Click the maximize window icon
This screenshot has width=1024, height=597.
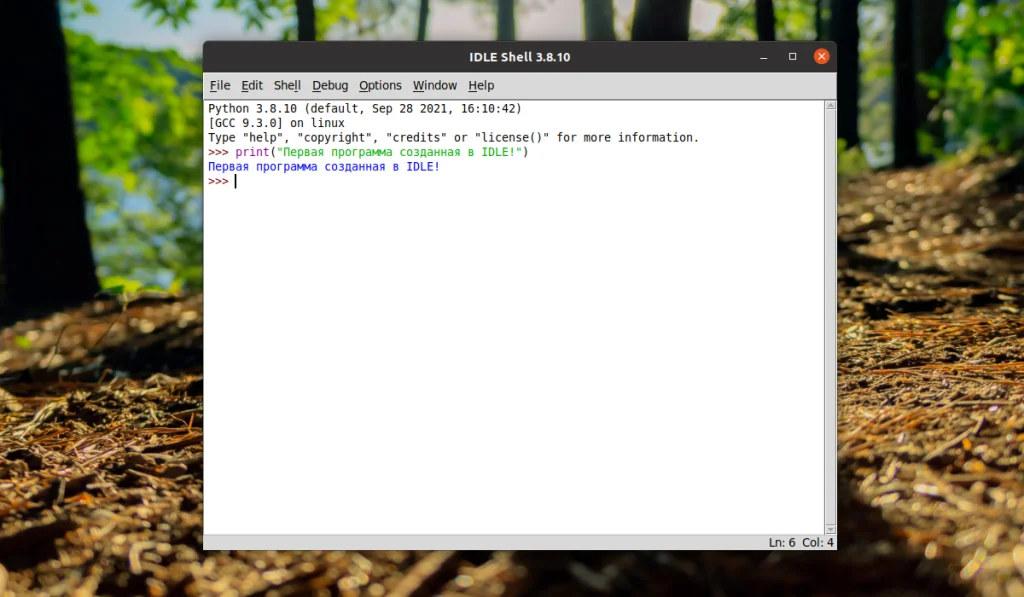pyautogui.click(x=792, y=57)
